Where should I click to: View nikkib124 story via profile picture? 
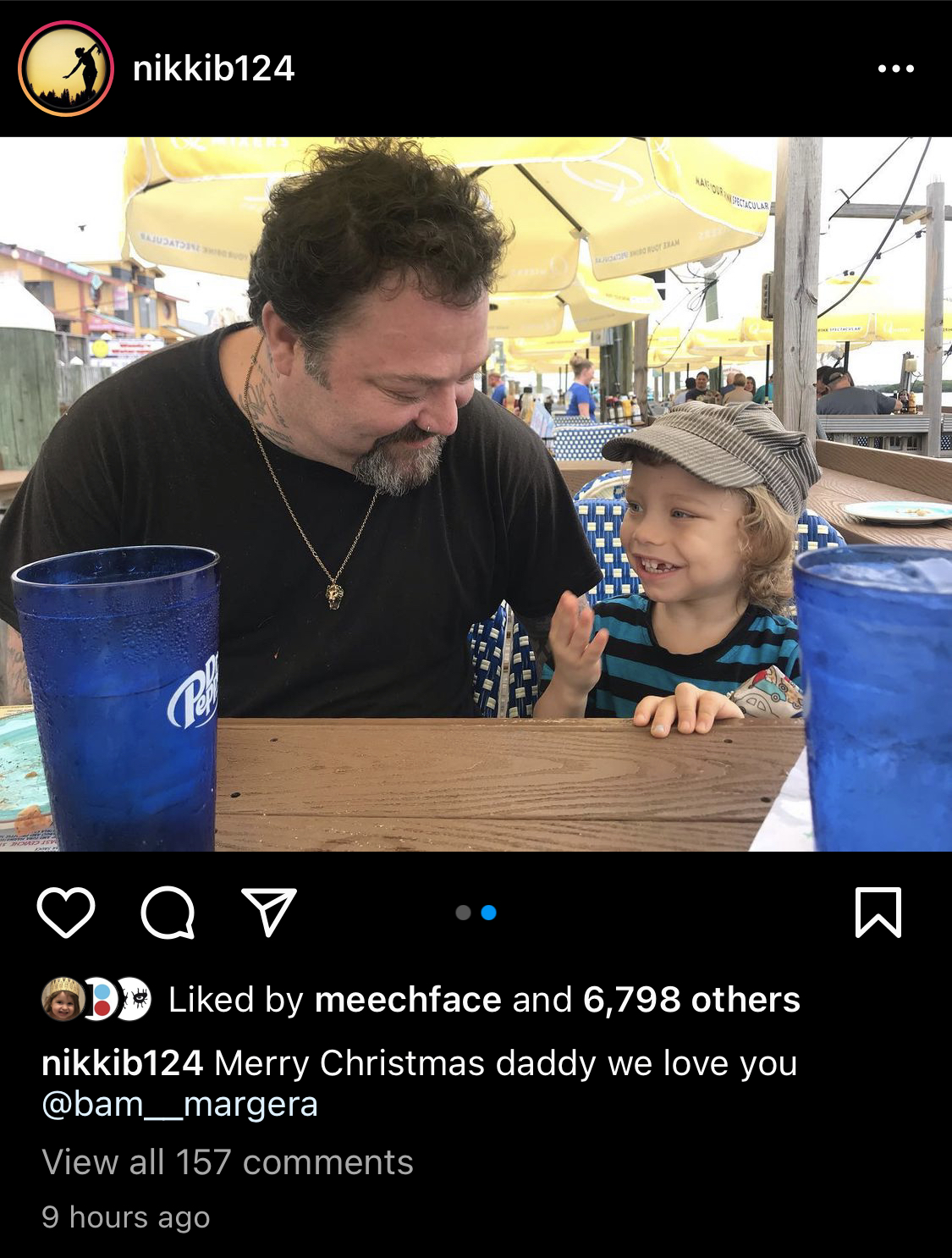pos(66,69)
